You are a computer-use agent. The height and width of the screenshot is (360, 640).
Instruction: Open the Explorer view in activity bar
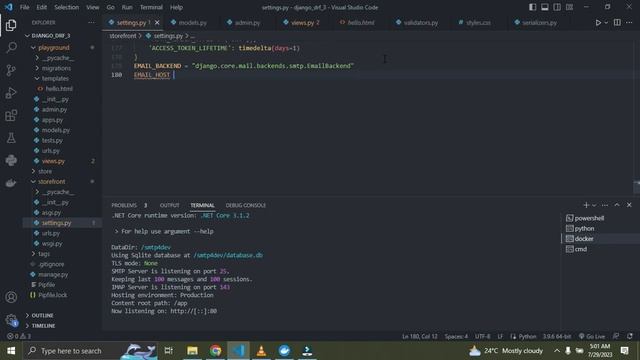11,25
